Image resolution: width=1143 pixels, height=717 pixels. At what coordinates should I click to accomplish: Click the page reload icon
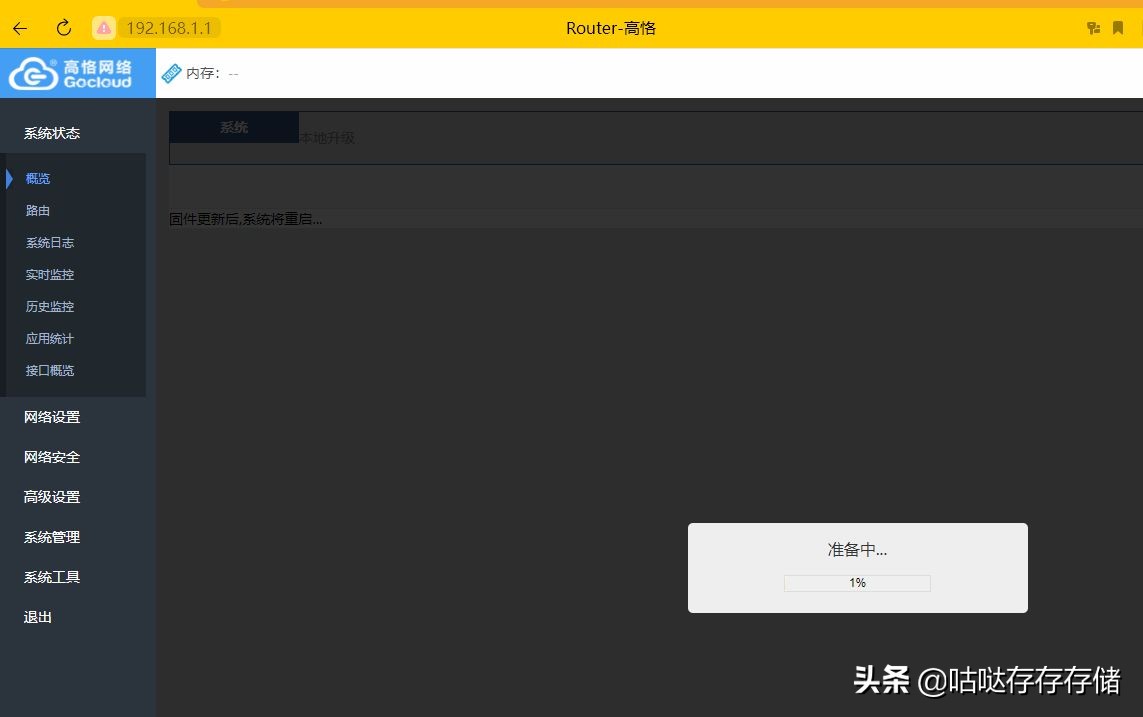click(63, 28)
